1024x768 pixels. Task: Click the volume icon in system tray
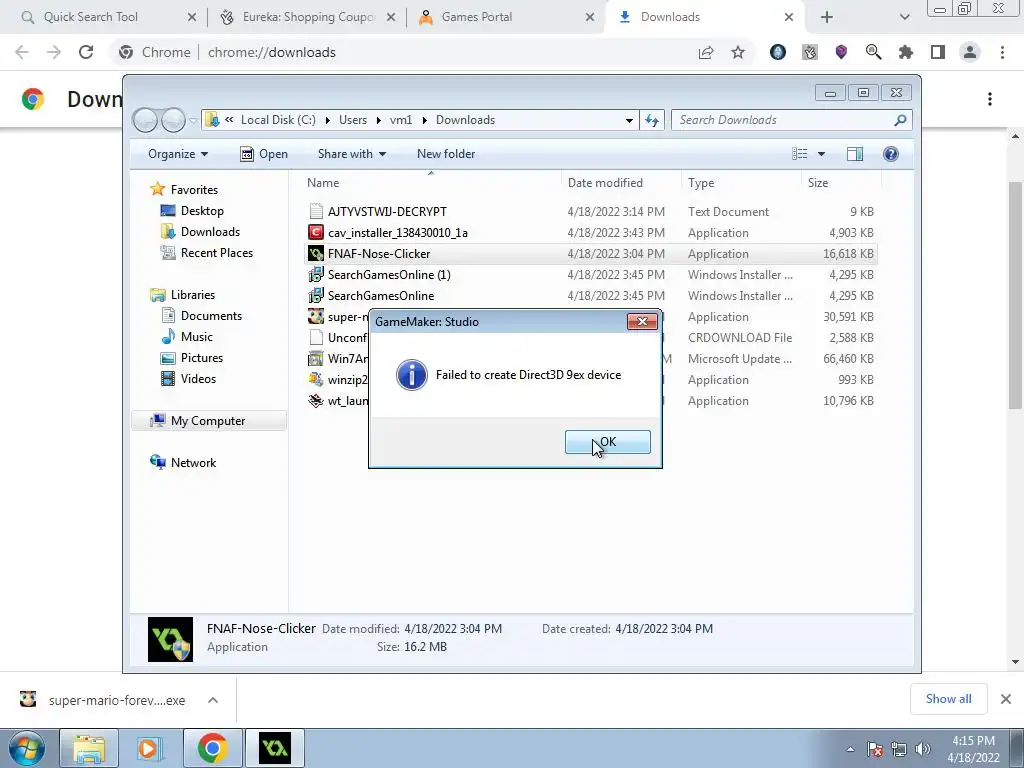922,749
